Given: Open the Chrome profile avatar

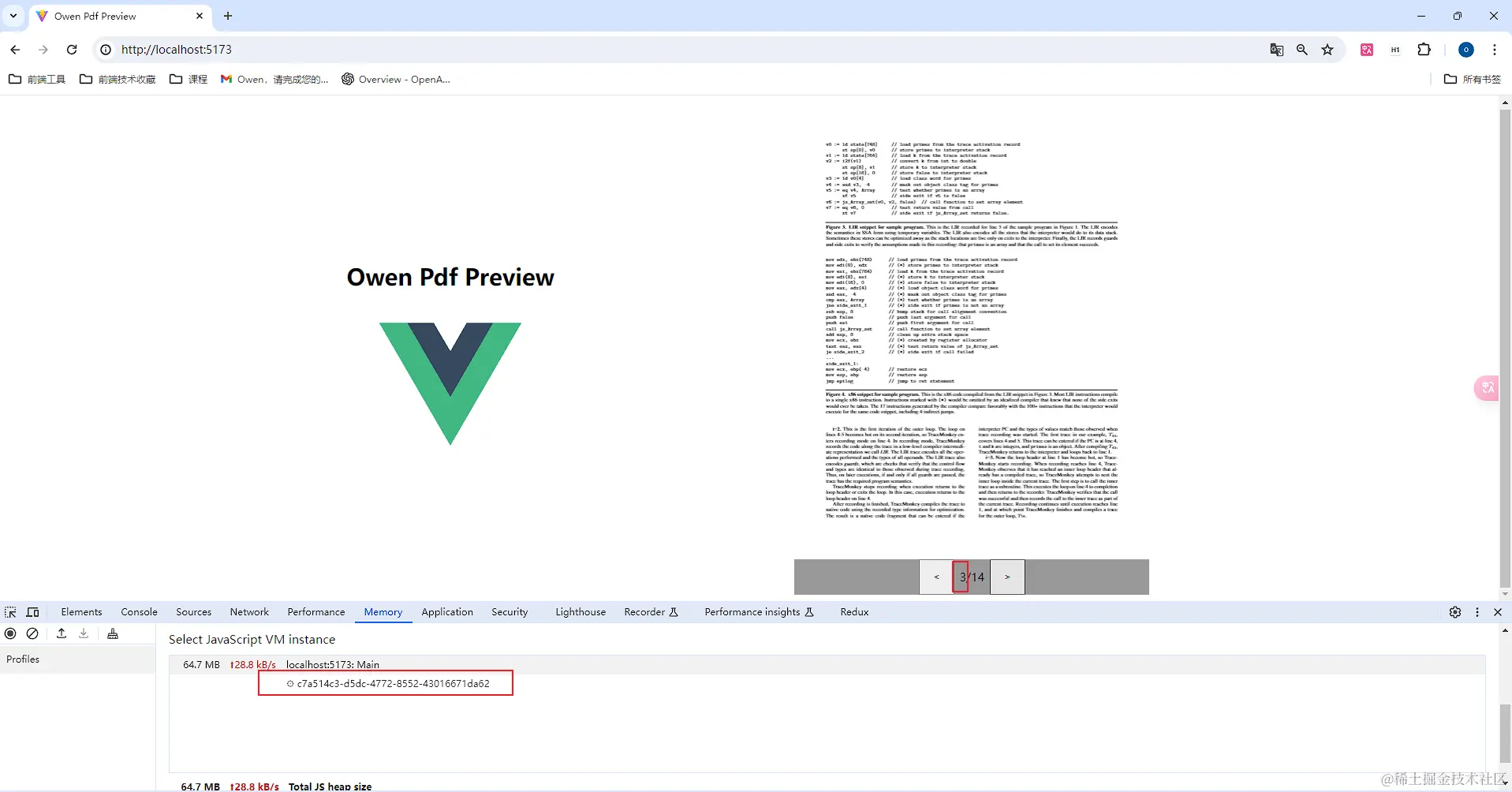Looking at the screenshot, I should click(1466, 50).
